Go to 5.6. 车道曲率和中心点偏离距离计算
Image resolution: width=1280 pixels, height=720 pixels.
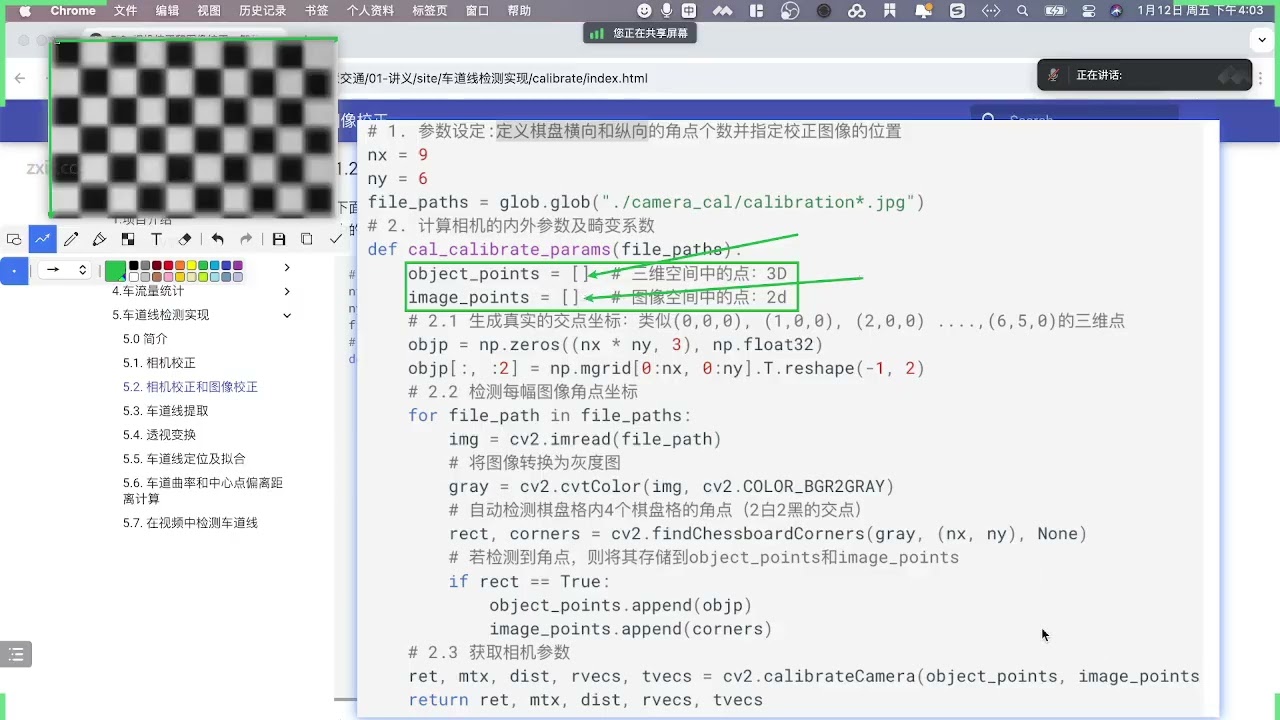(203, 491)
